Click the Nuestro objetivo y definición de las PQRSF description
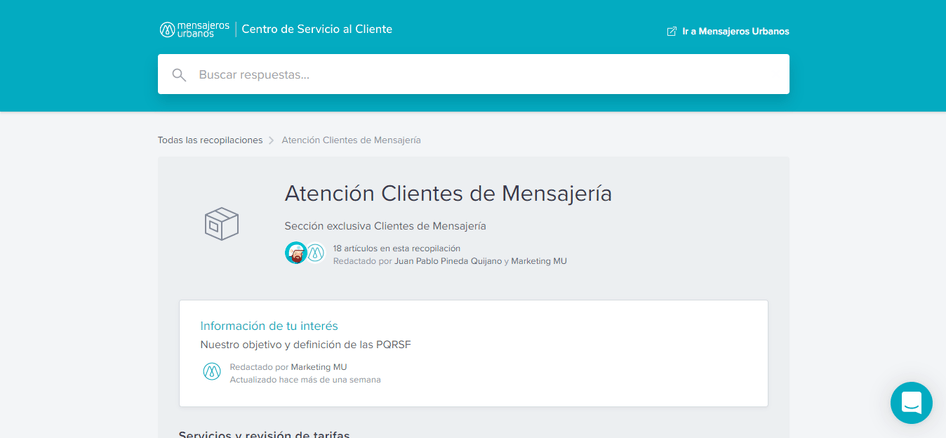946x438 pixels. click(305, 345)
